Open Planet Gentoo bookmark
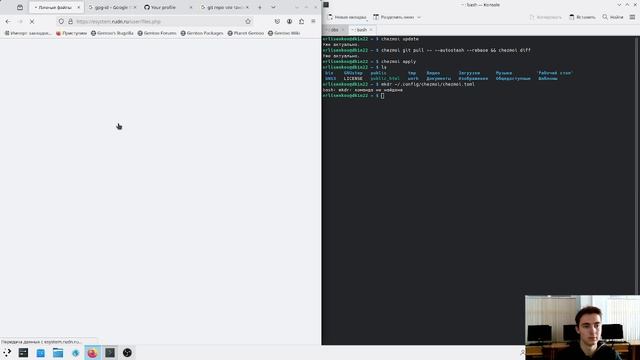Screen dimensions: 640x360 coord(246,33)
